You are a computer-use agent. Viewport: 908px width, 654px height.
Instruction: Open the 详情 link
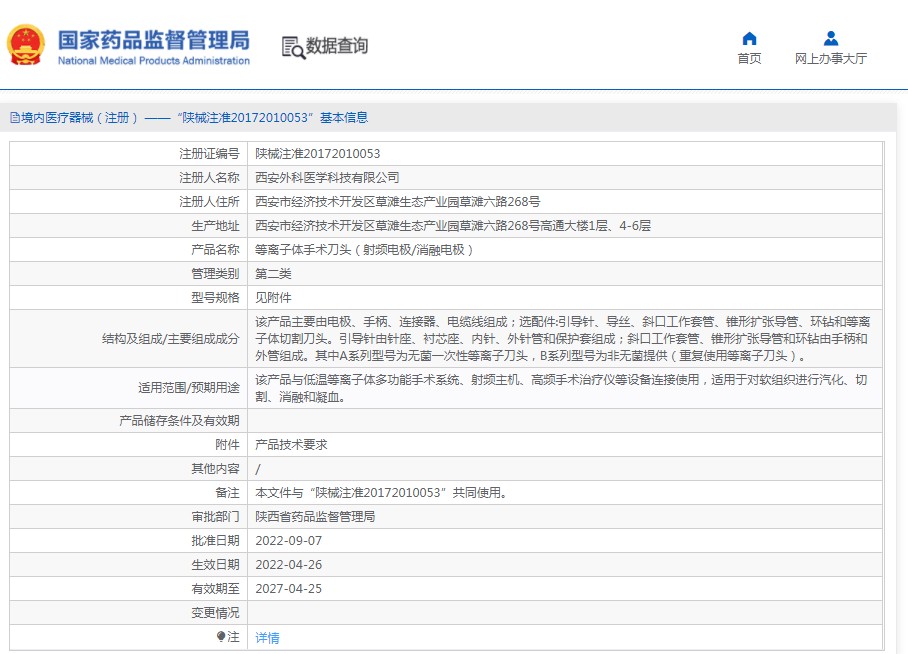[x=267, y=638]
